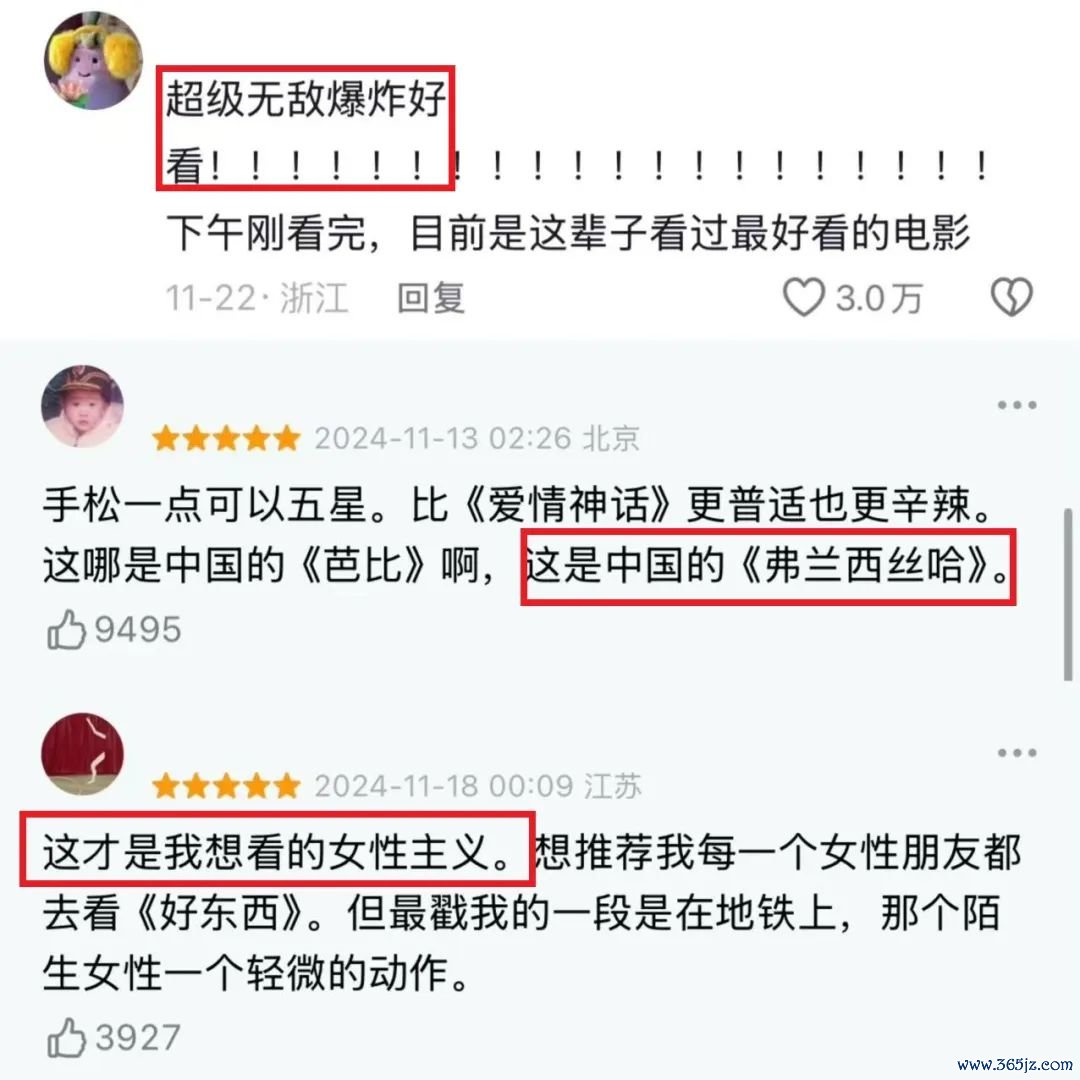Screen dimensions: 1080x1080
Task: Open three-dot menu on Beijing review
Action: 1017,405
